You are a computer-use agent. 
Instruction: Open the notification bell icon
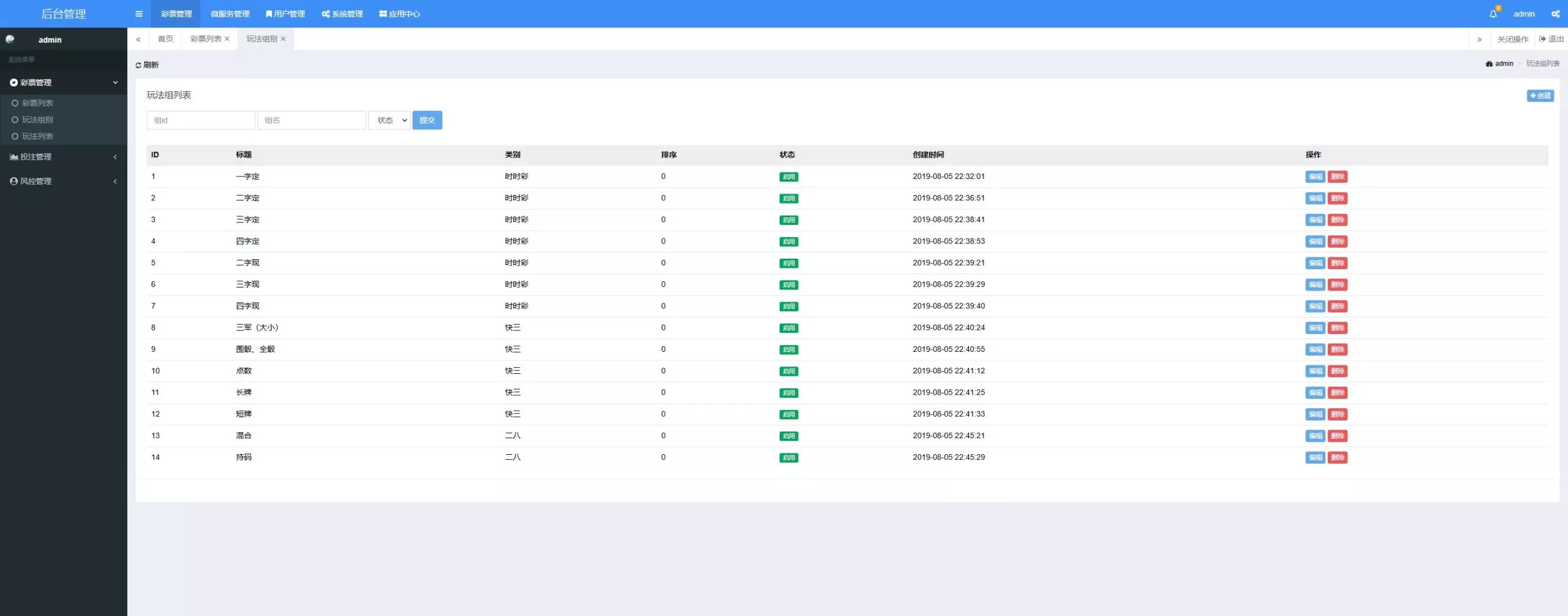point(1493,13)
